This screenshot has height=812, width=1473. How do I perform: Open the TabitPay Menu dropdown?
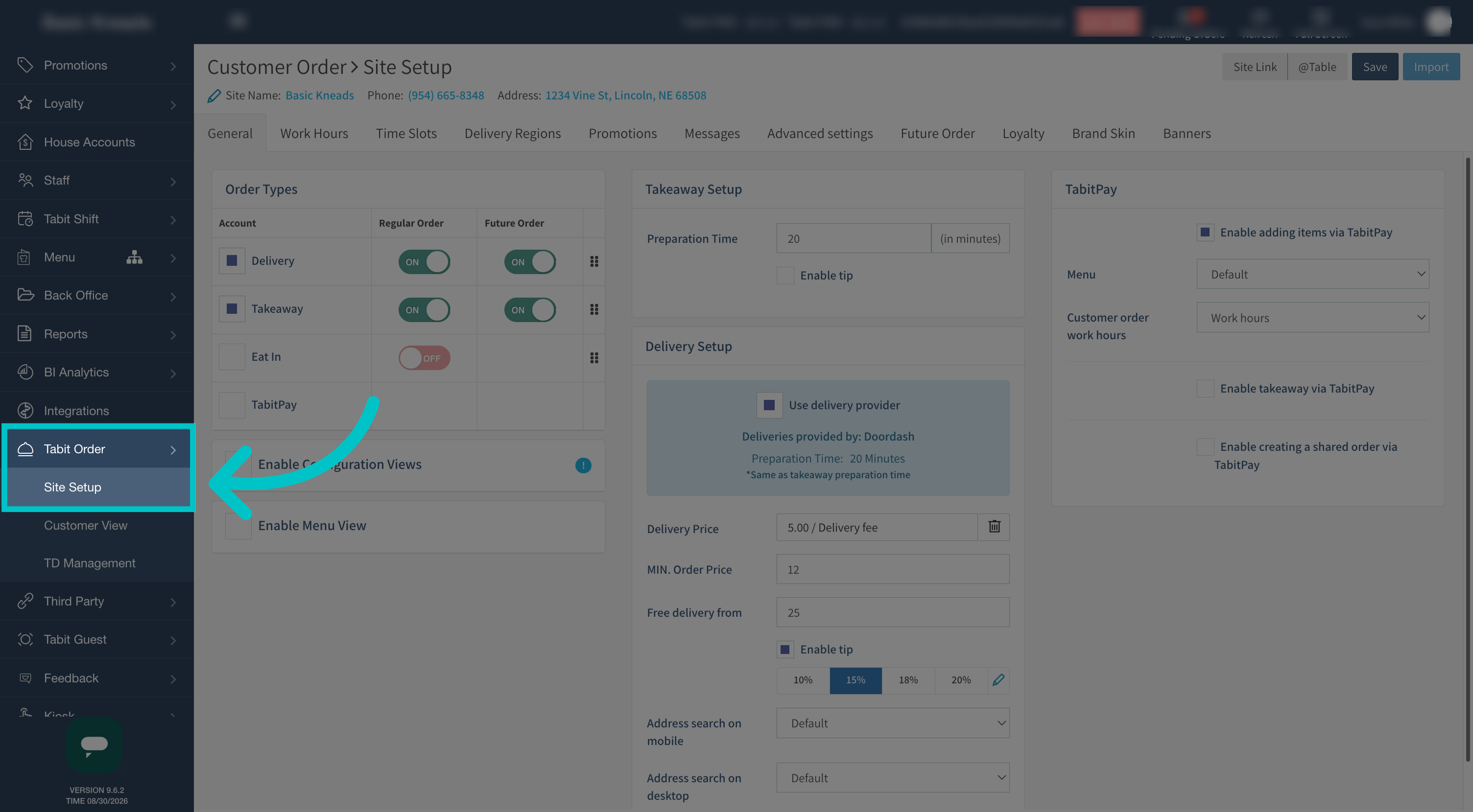click(1313, 274)
